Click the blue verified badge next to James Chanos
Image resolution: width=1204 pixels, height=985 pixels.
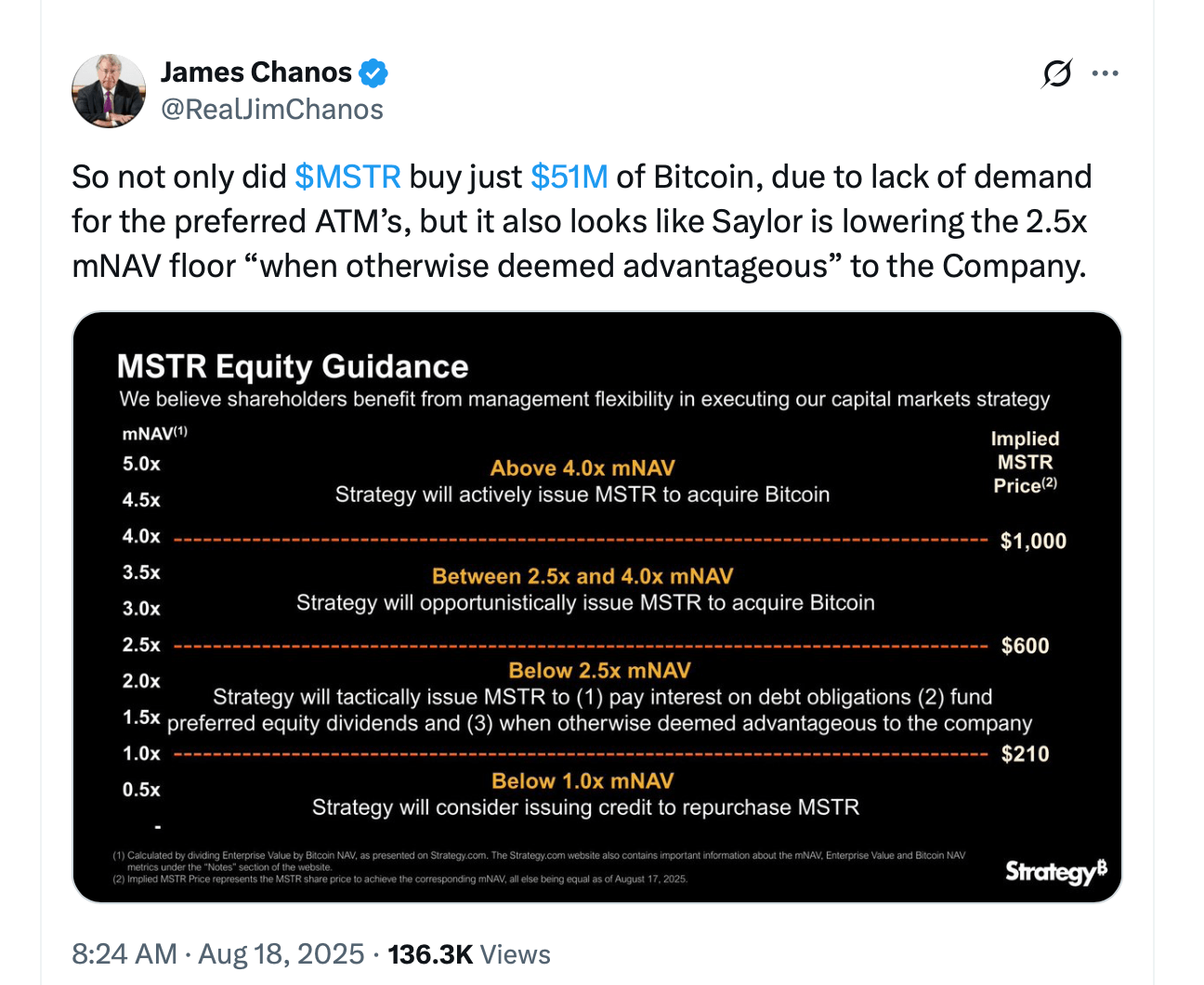click(374, 72)
